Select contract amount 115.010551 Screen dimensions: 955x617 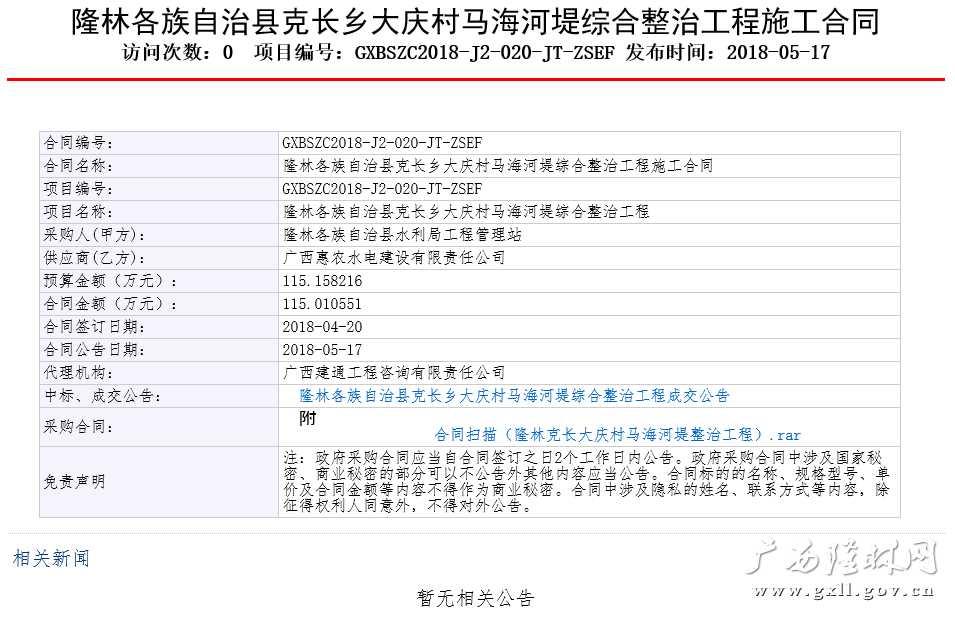[322, 304]
